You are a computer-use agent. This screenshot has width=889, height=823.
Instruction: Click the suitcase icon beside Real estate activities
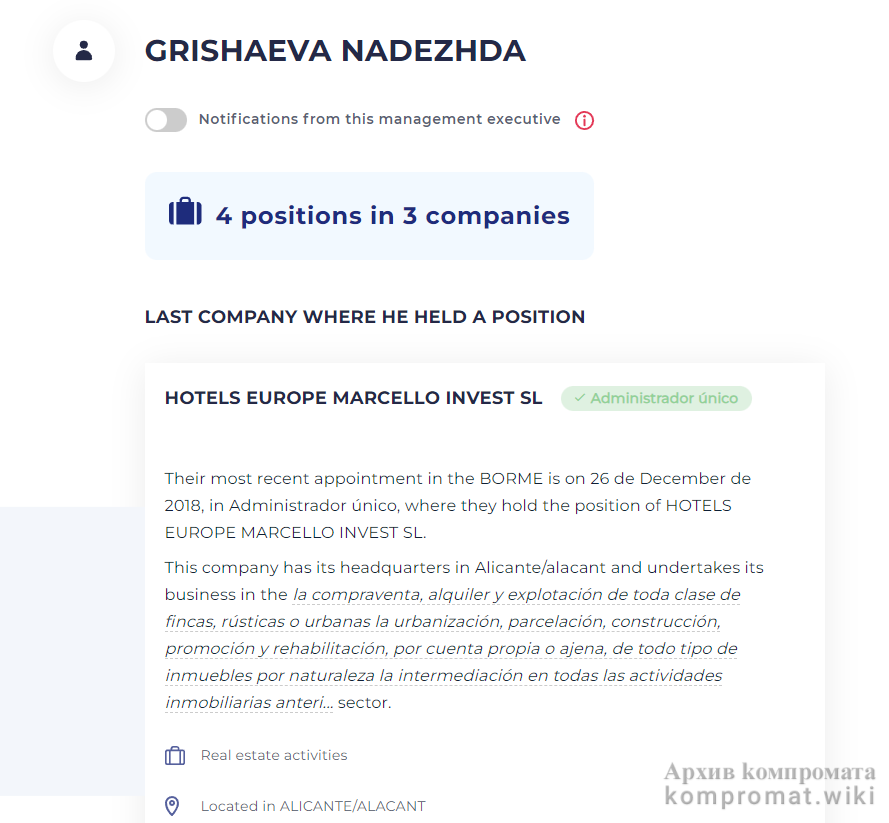pos(175,756)
